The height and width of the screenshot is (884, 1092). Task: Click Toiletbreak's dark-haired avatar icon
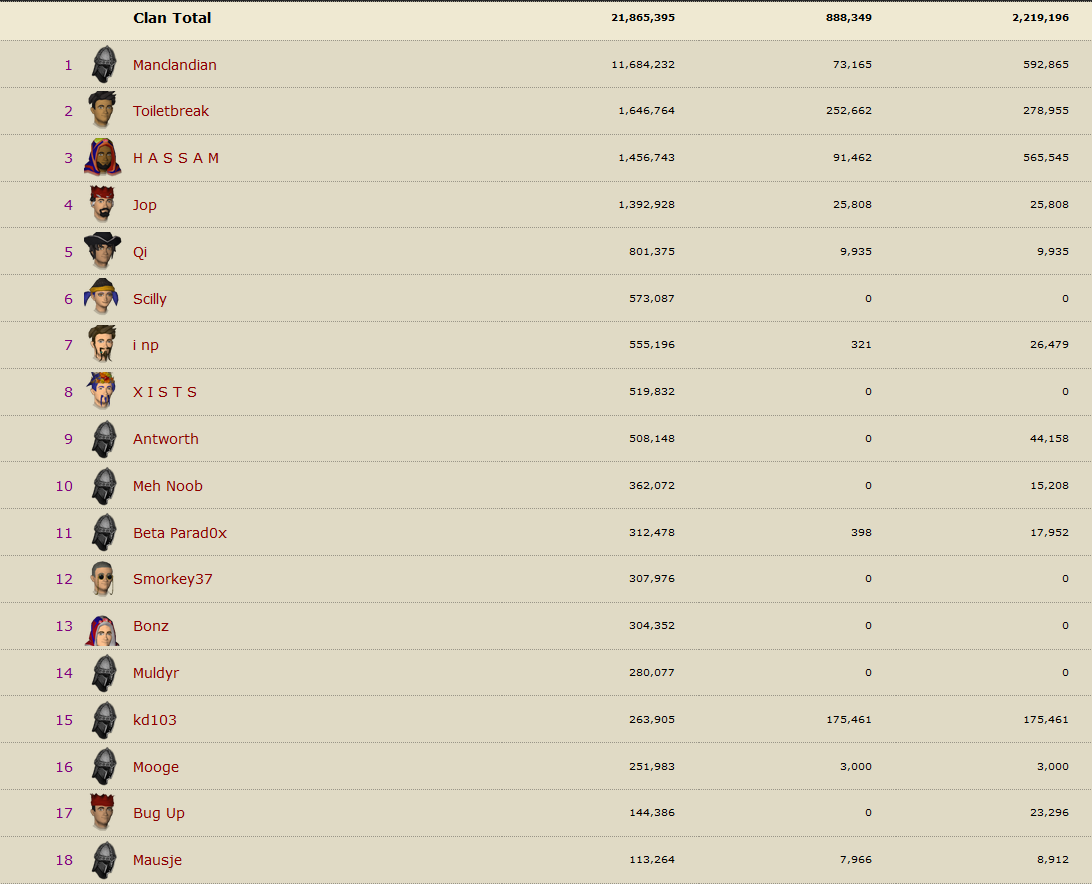(102, 111)
